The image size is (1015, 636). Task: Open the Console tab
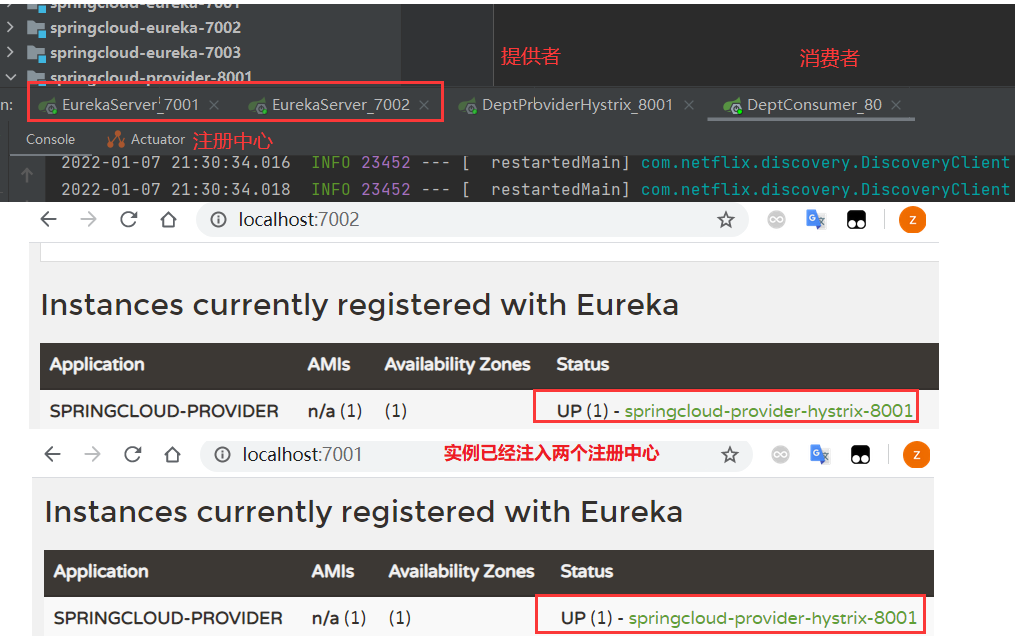[50, 139]
